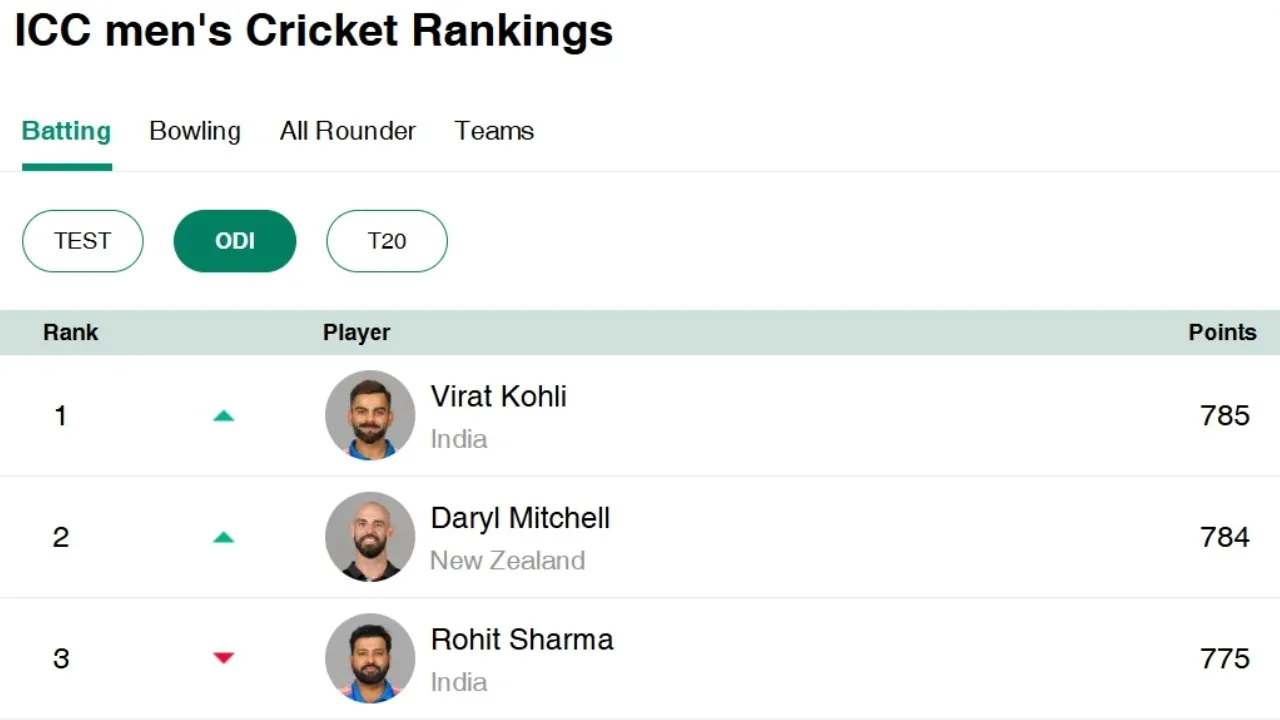This screenshot has width=1280, height=720.
Task: Open Daryl Mitchell's player name link
Action: tap(520, 518)
